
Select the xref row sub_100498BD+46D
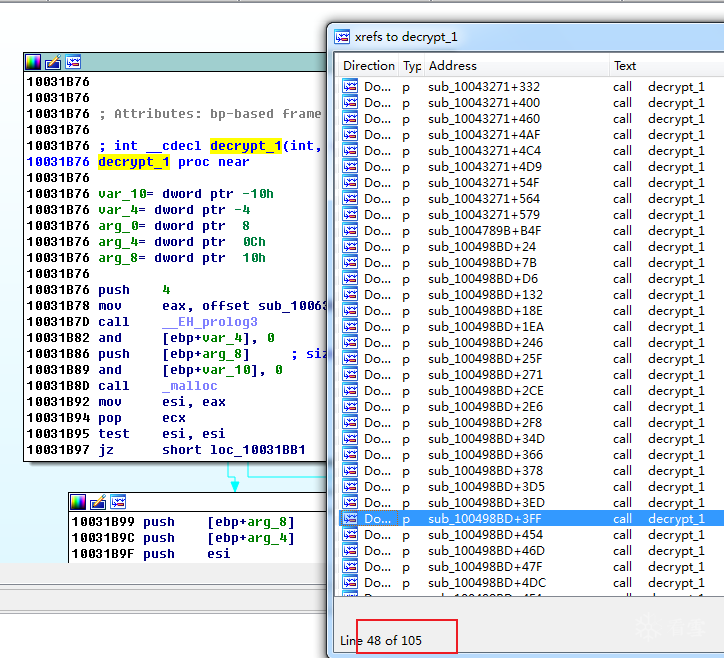(531, 551)
